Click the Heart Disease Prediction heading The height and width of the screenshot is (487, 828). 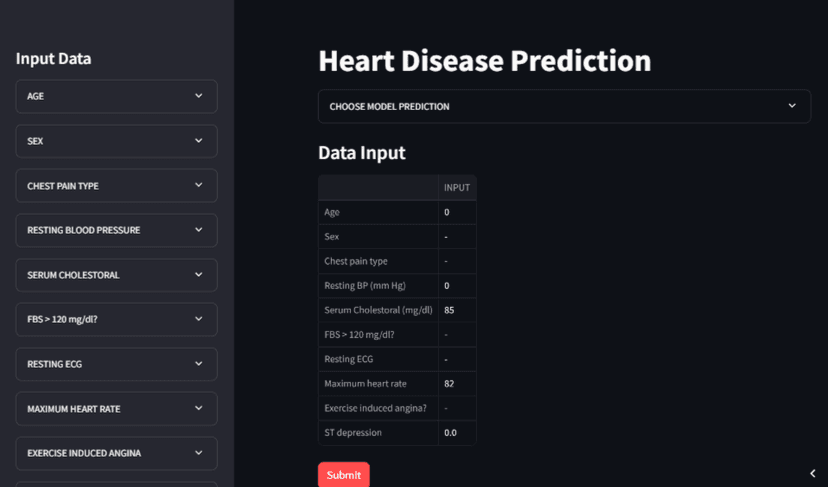point(484,61)
